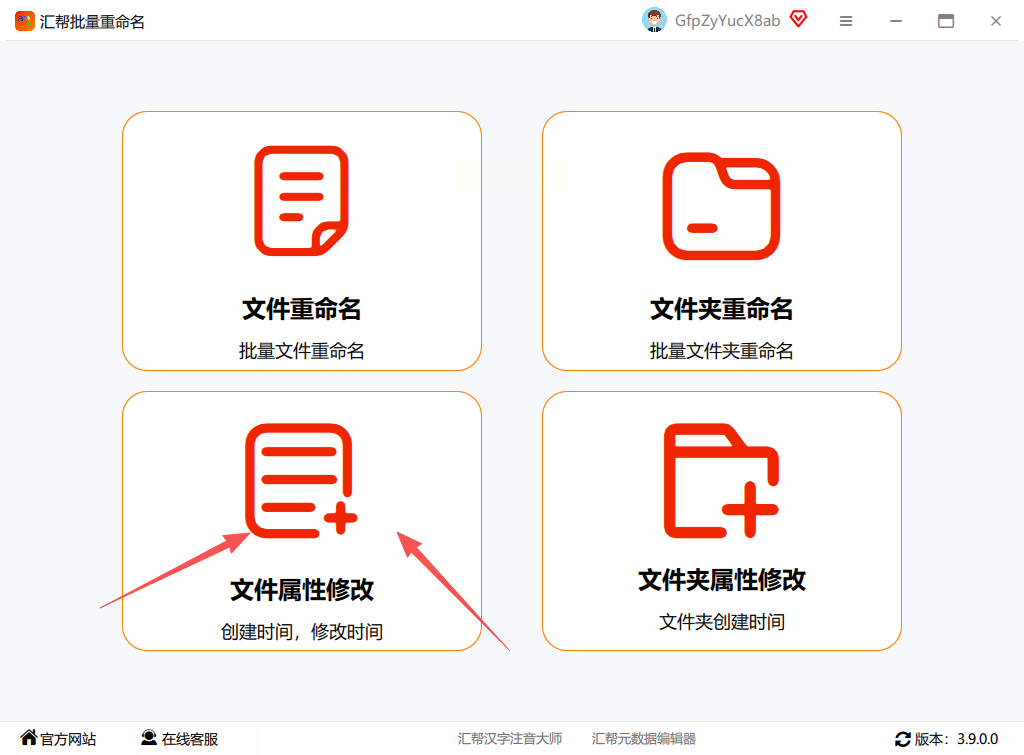Screen dimensions: 1024x755
Task: Click the 文件属性修改 heading
Action: pyautogui.click(x=302, y=590)
